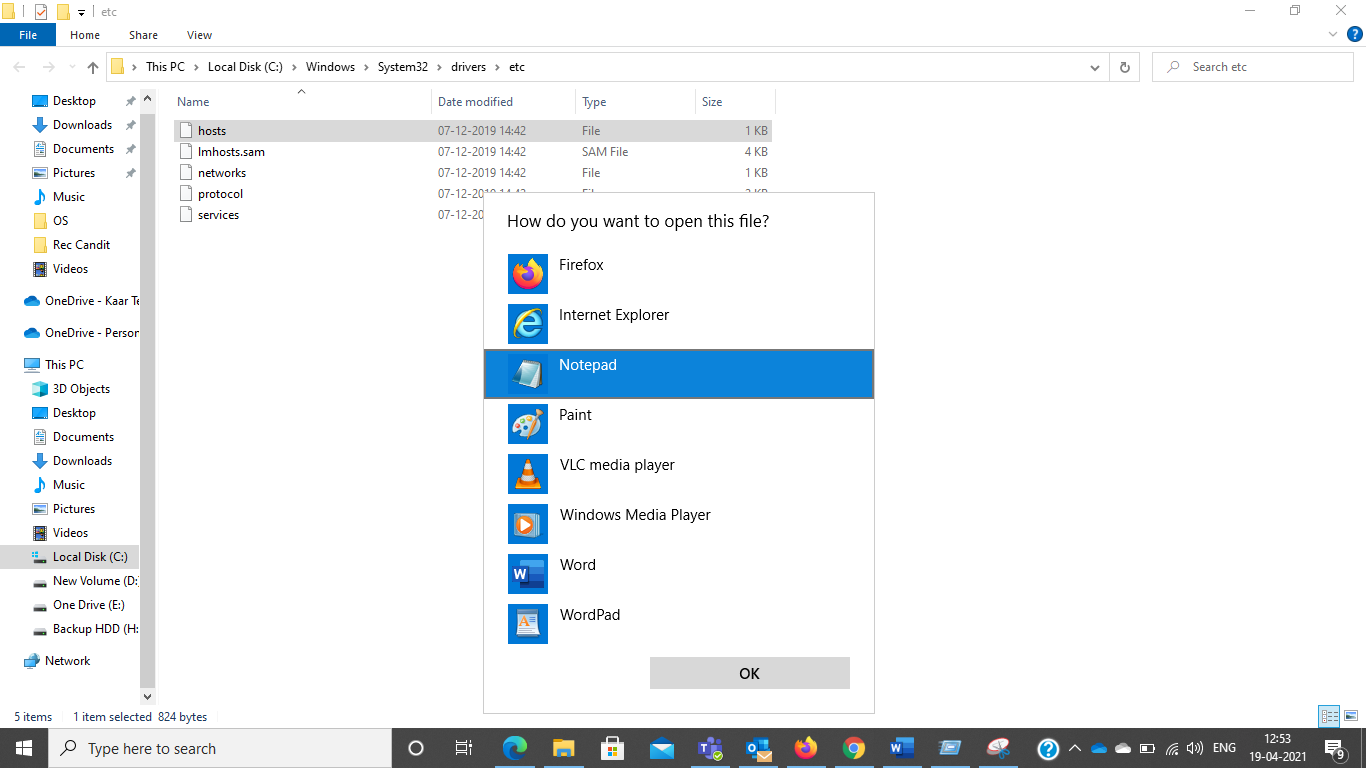Open the recent locations dropdown arrow

click(70, 68)
